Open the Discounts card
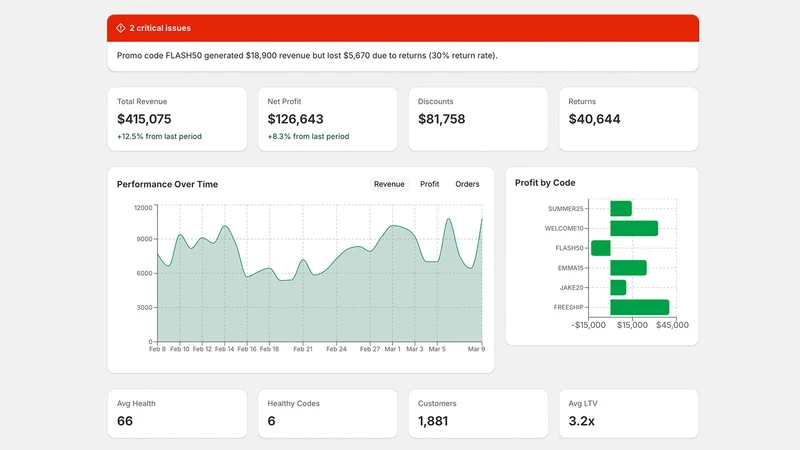The image size is (800, 450). click(478, 119)
